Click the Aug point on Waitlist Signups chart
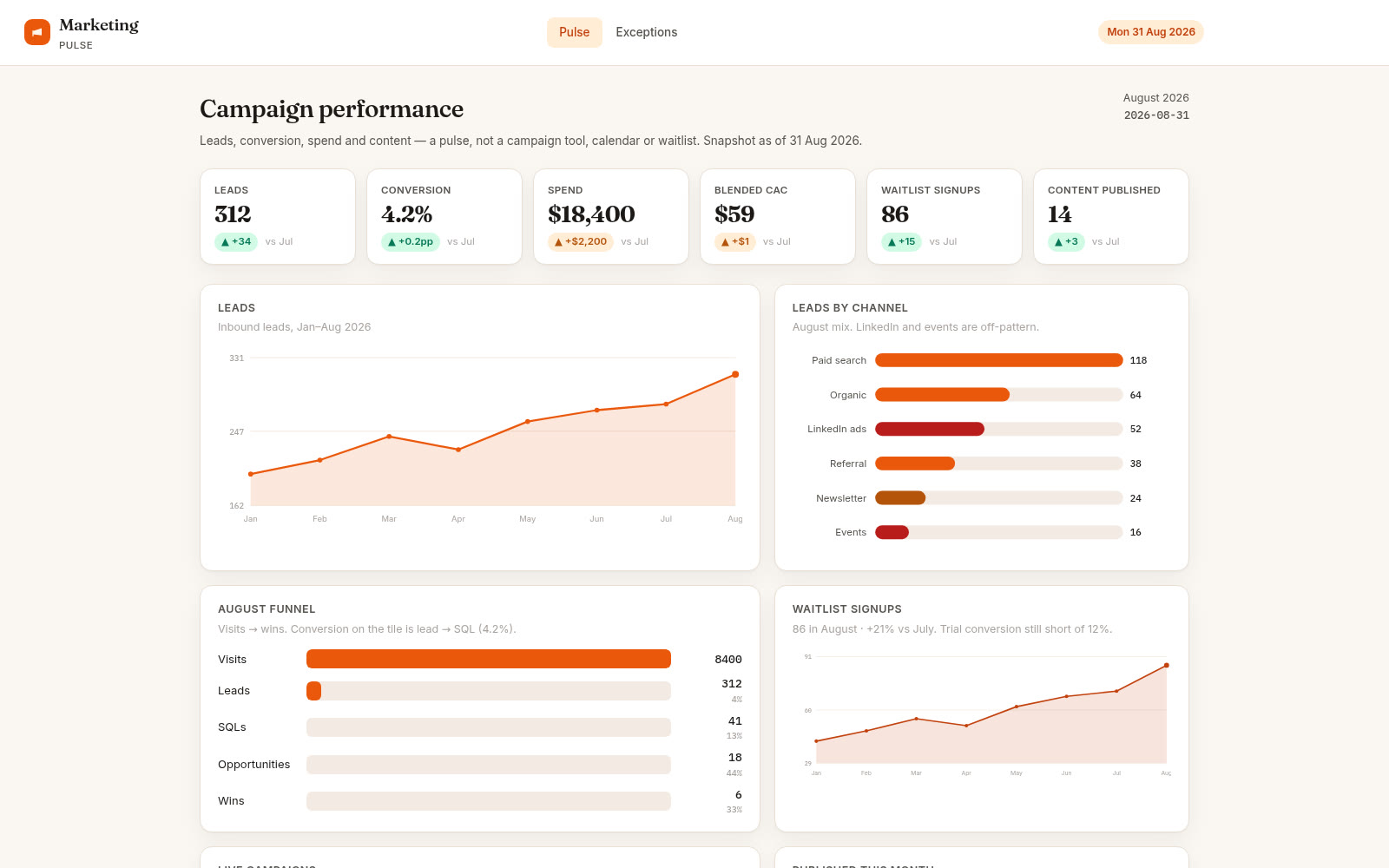1389x868 pixels. click(1166, 666)
